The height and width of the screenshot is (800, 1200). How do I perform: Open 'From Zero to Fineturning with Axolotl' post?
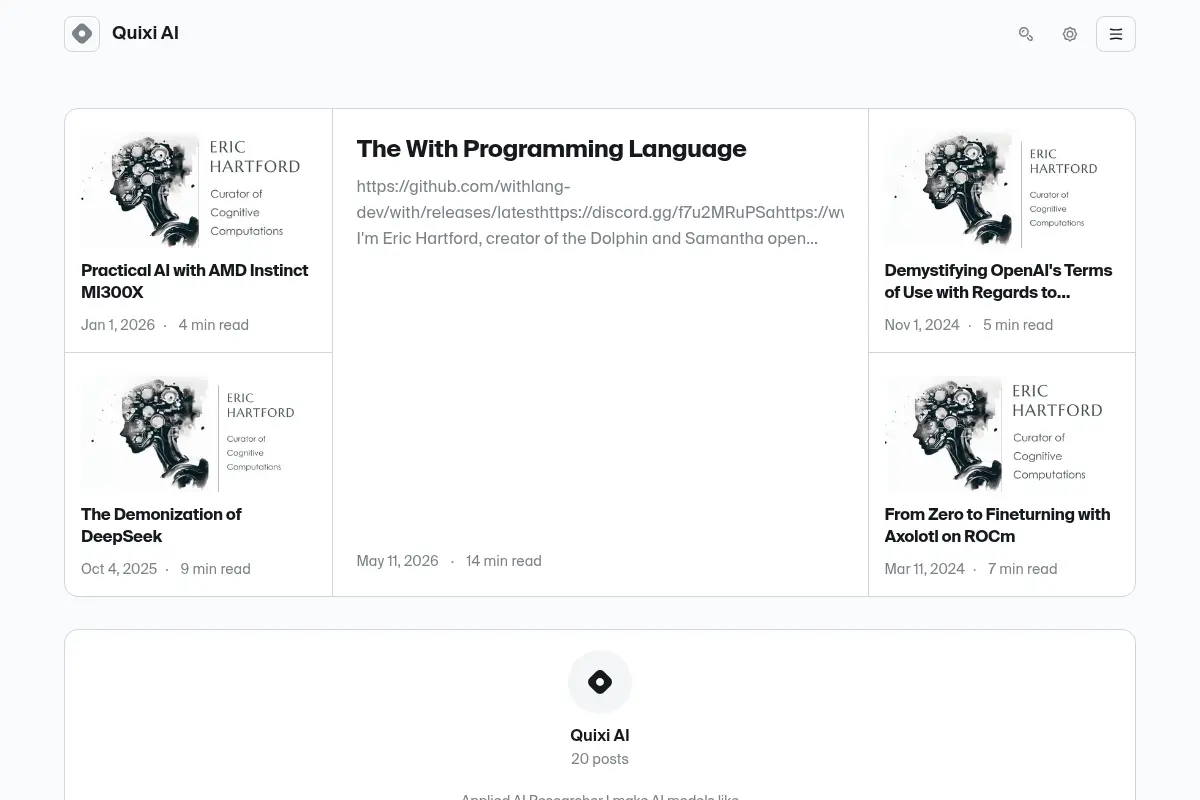point(997,525)
